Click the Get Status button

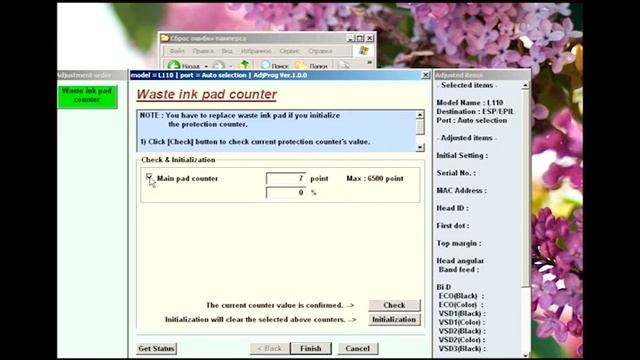click(156, 349)
